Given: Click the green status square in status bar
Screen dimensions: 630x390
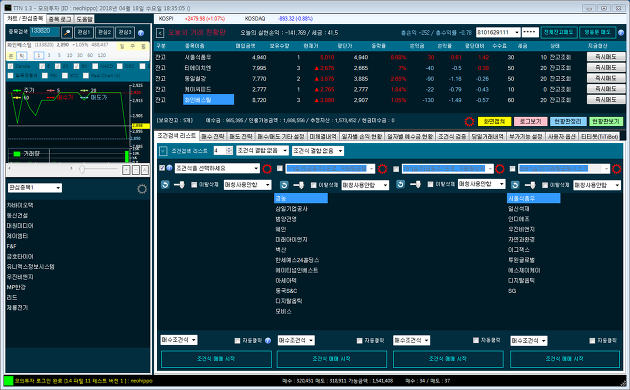Looking at the screenshot, I should tap(8, 380).
